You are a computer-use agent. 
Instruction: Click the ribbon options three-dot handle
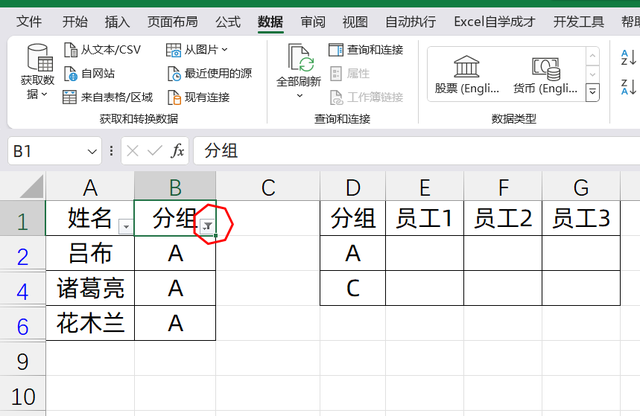[111, 151]
